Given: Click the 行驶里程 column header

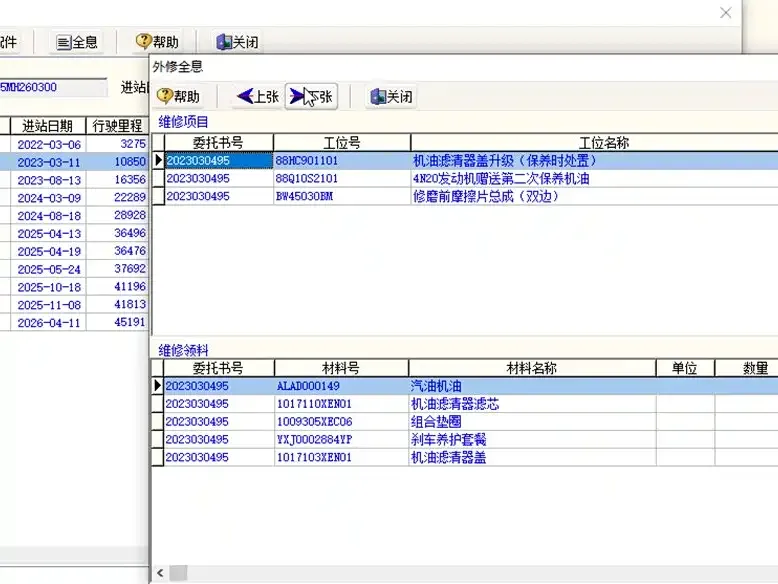Looking at the screenshot, I should [117, 126].
